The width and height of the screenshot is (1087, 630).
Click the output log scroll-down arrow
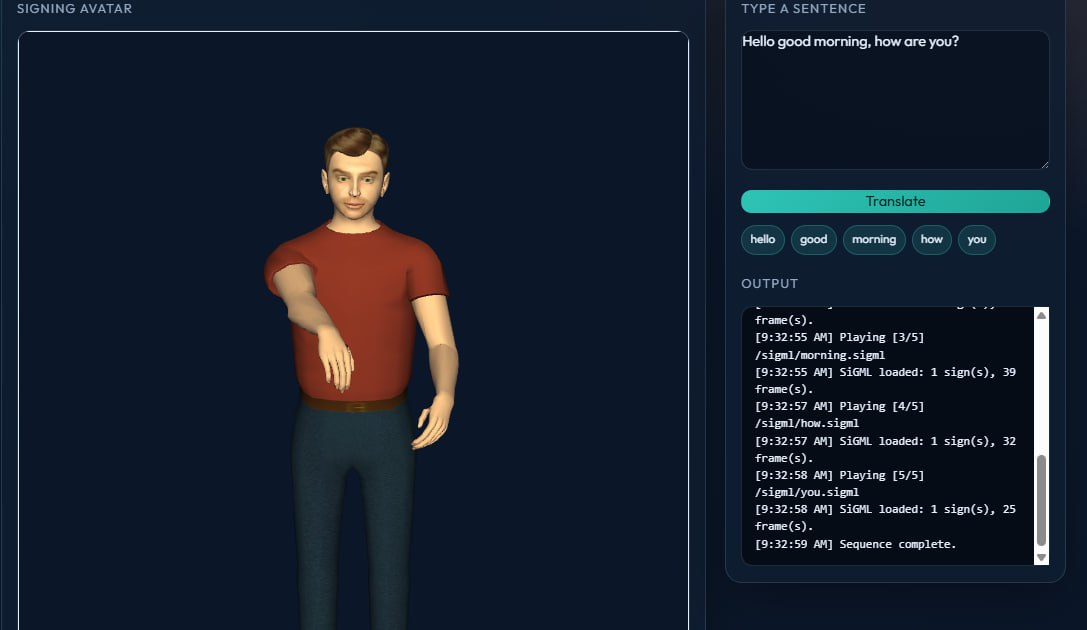(1041, 557)
